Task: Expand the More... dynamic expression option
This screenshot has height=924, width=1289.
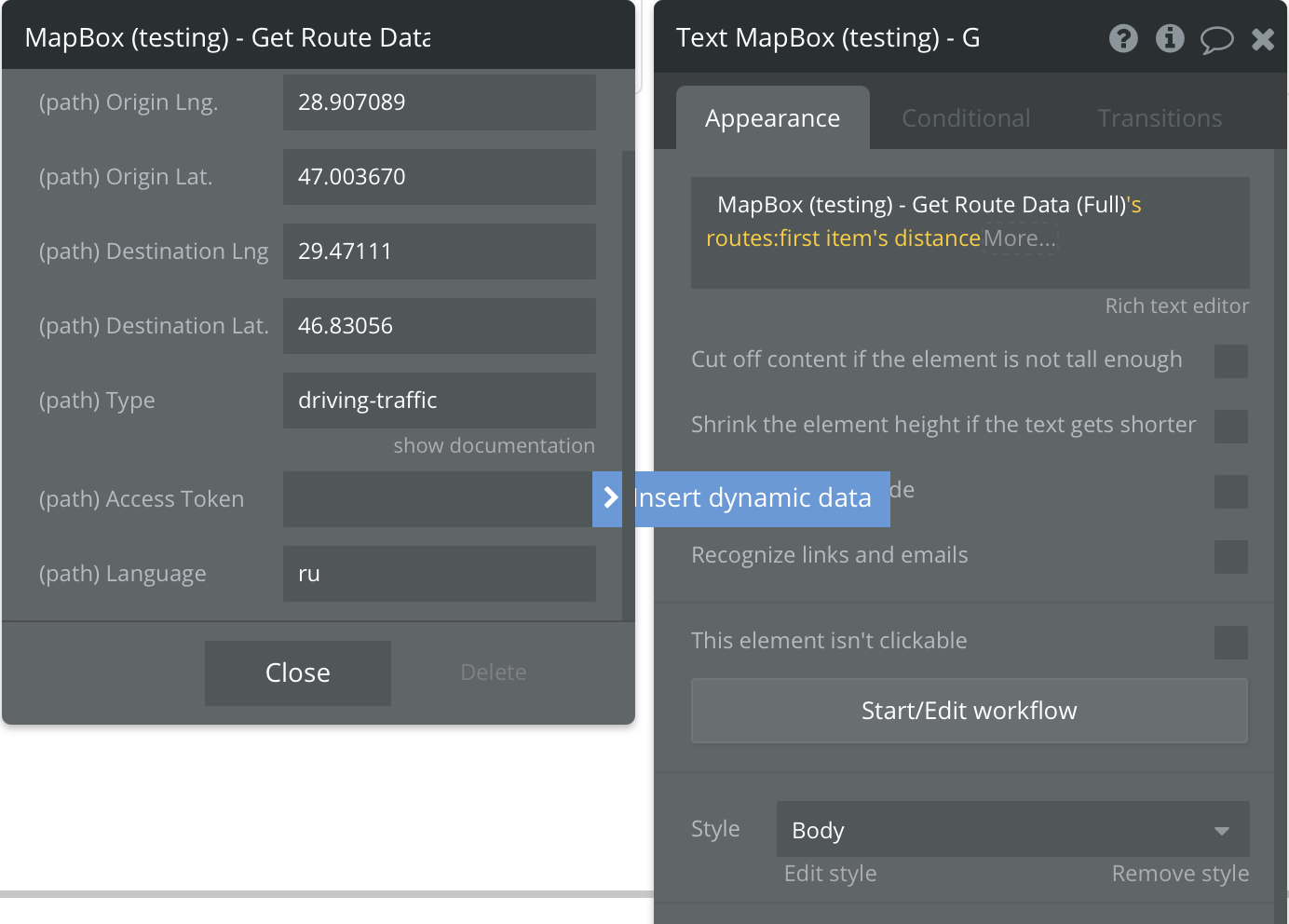Action: [1020, 238]
